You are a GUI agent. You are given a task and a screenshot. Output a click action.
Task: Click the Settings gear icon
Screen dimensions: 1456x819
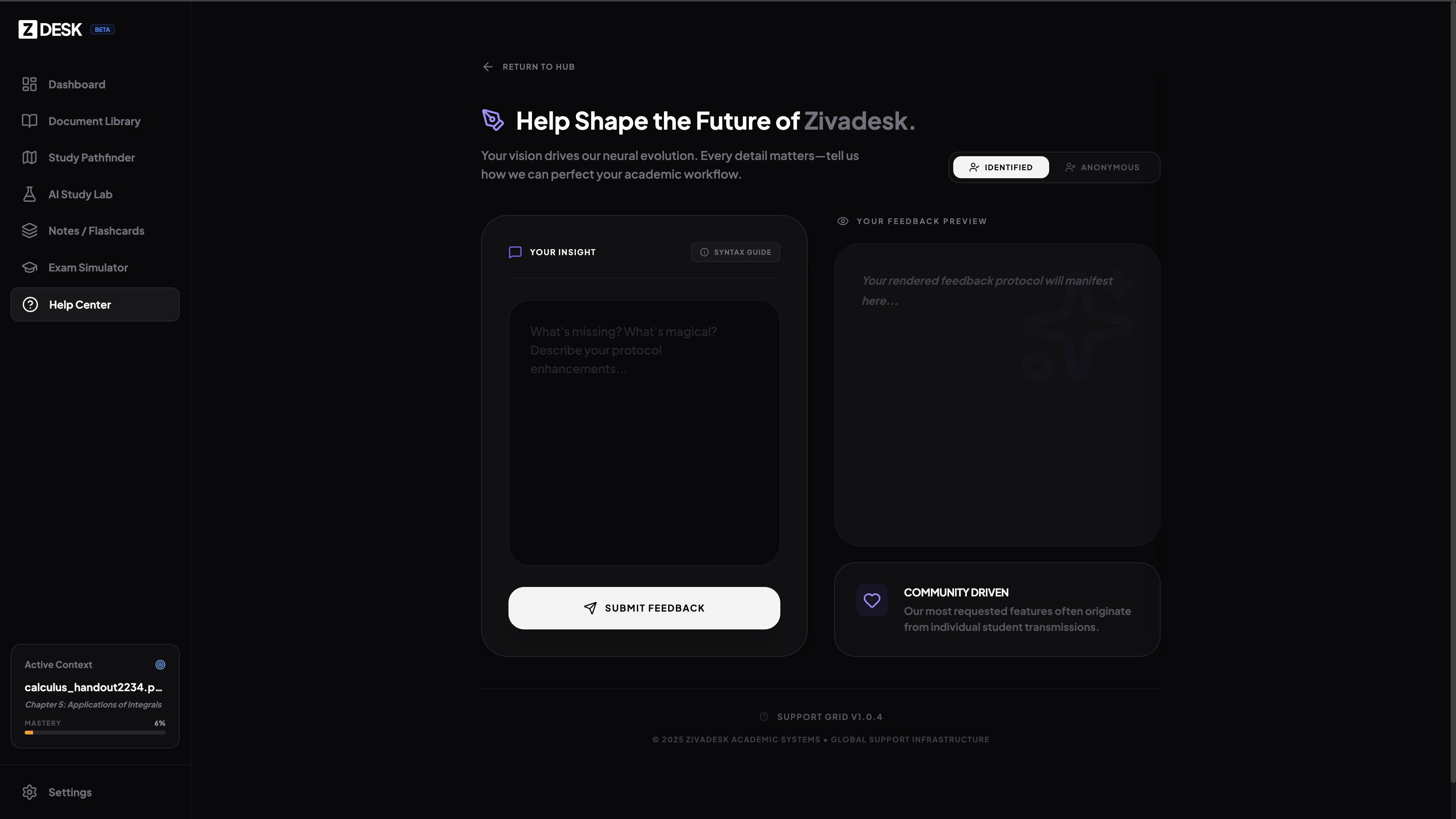(x=30, y=792)
